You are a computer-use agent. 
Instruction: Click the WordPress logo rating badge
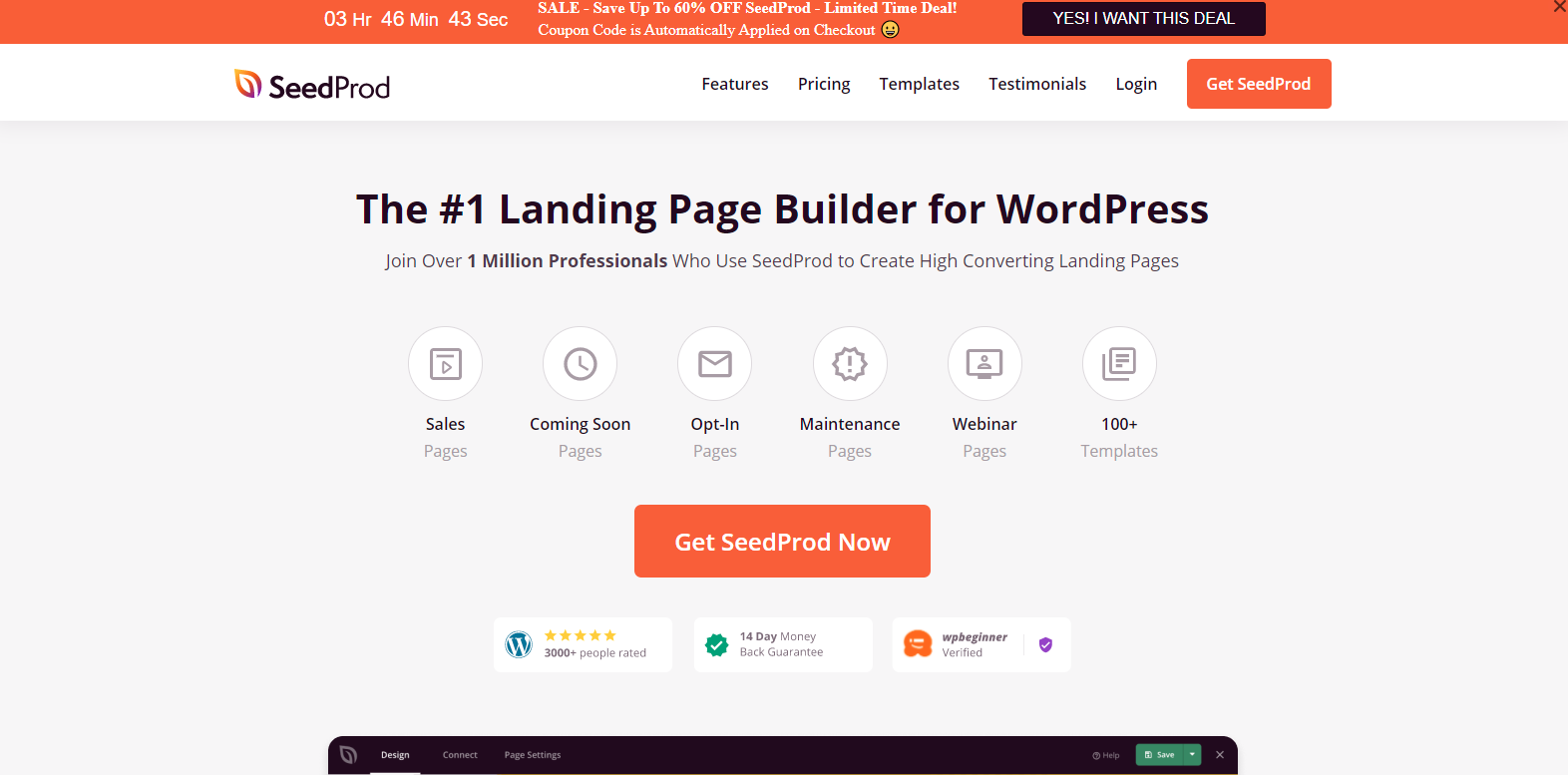click(519, 645)
